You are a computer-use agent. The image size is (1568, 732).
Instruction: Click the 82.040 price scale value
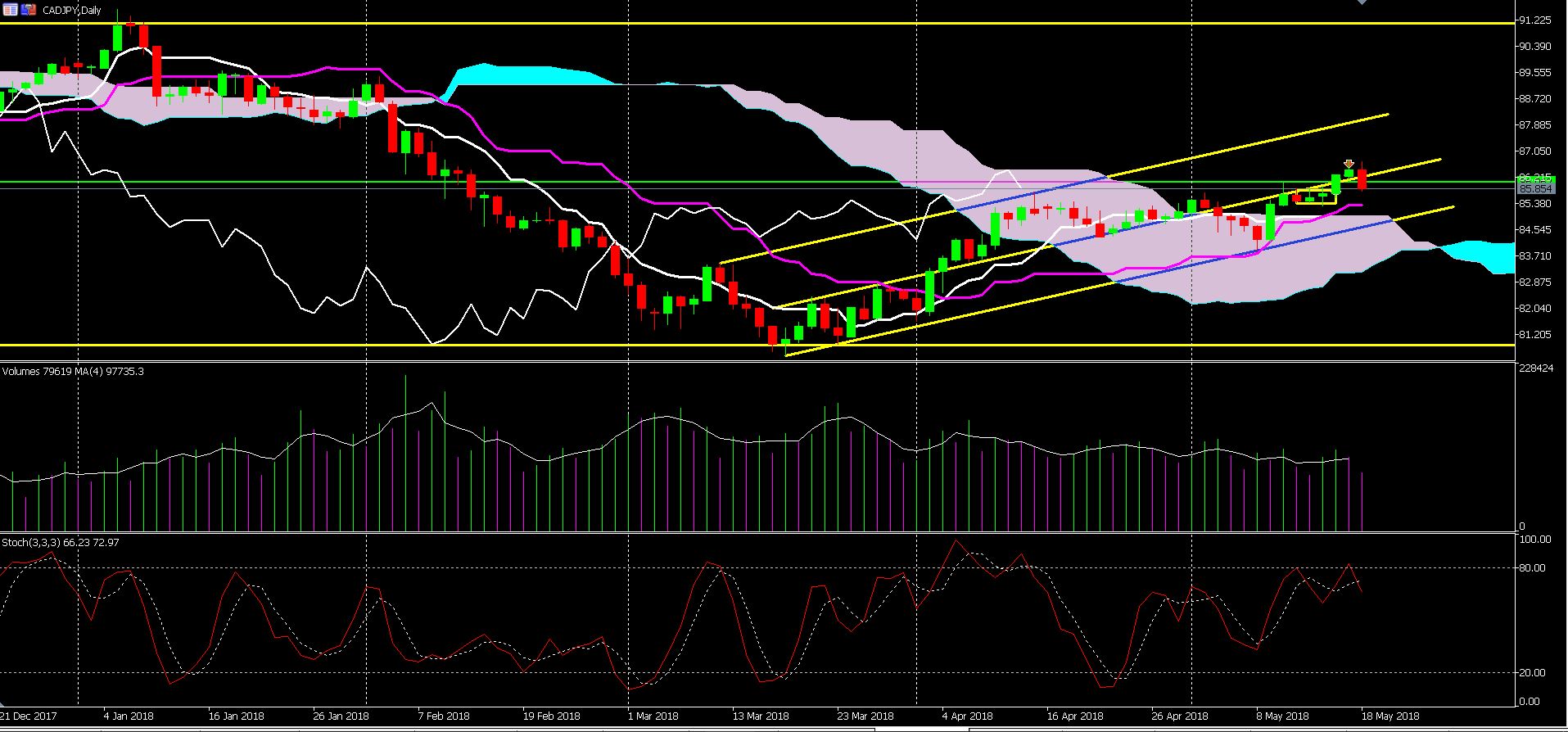[1534, 309]
